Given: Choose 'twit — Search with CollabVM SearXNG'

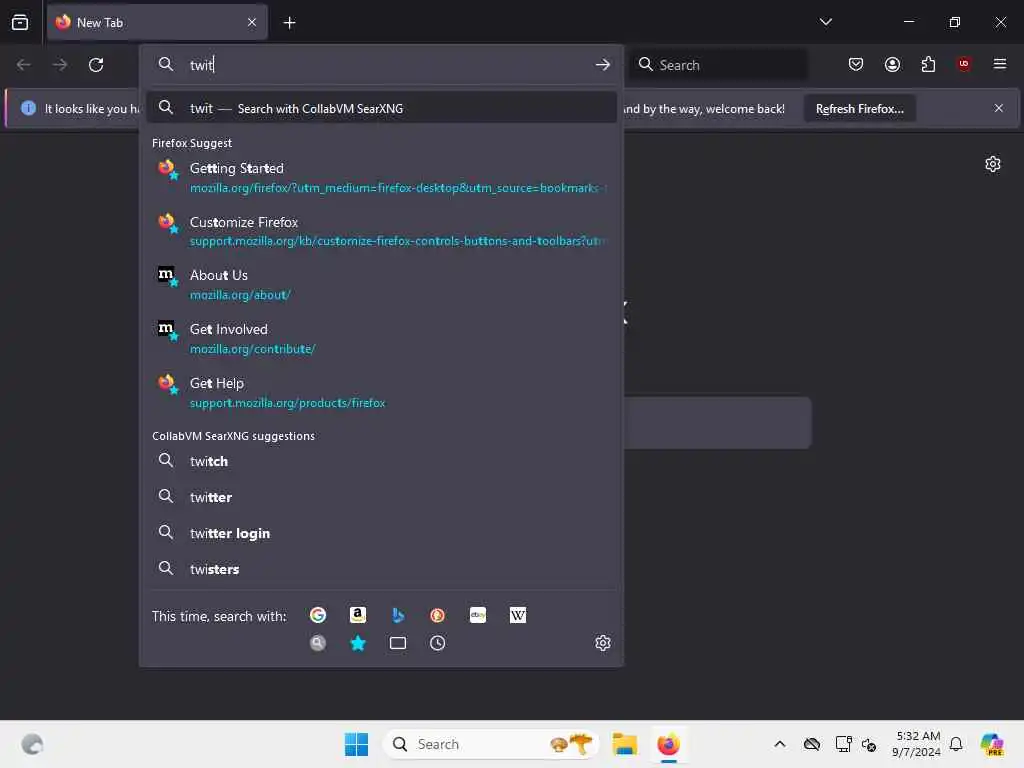Looking at the screenshot, I should (382, 108).
